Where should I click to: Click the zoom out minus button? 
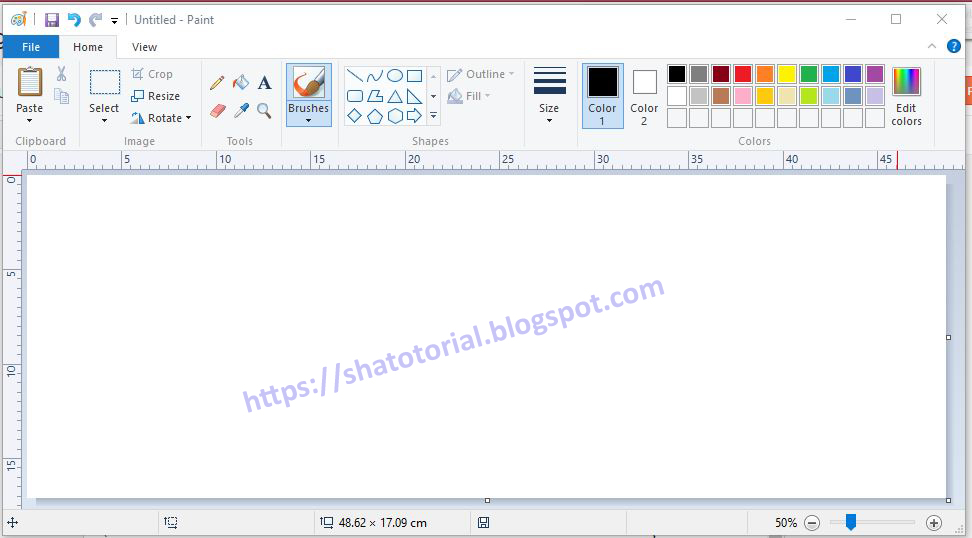click(812, 523)
